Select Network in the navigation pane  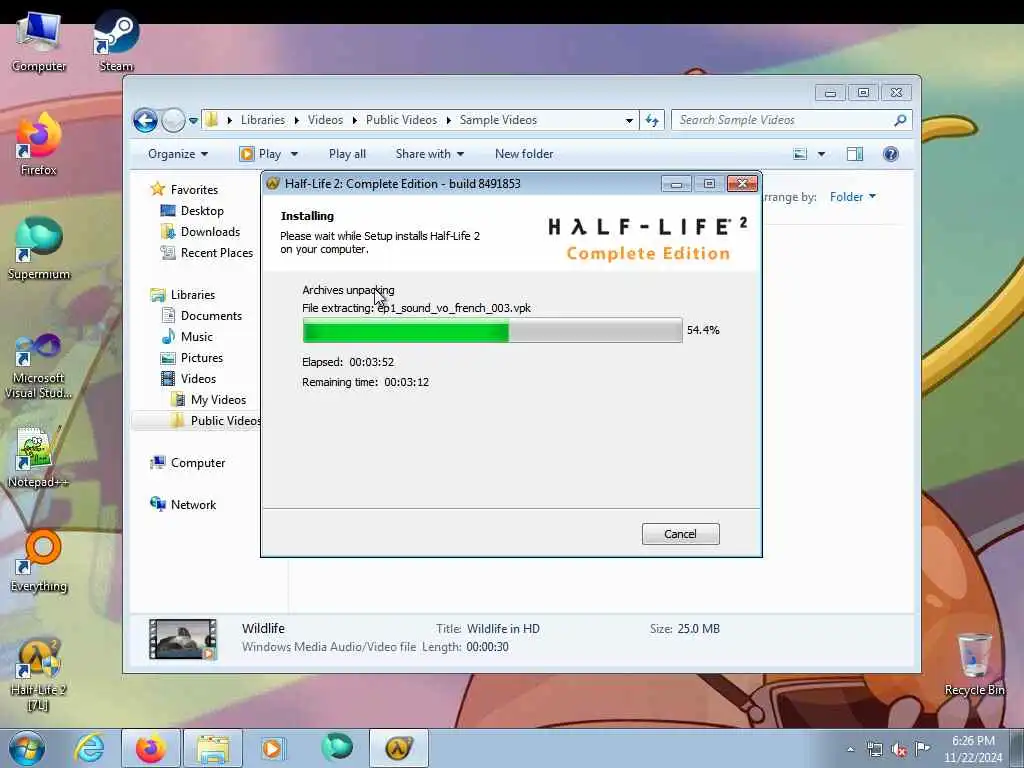pos(184,505)
